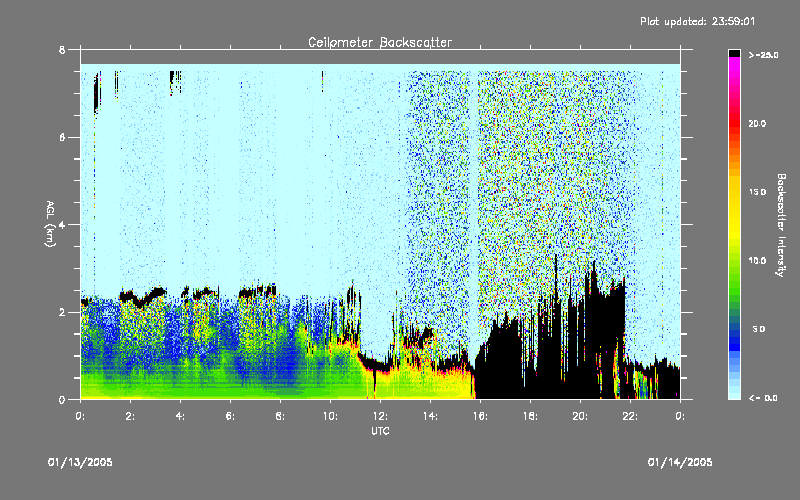Screen dimensions: 800x500
Task: Click the 'Plot updated: 23:59:01' timestamp
Action: pos(697,21)
